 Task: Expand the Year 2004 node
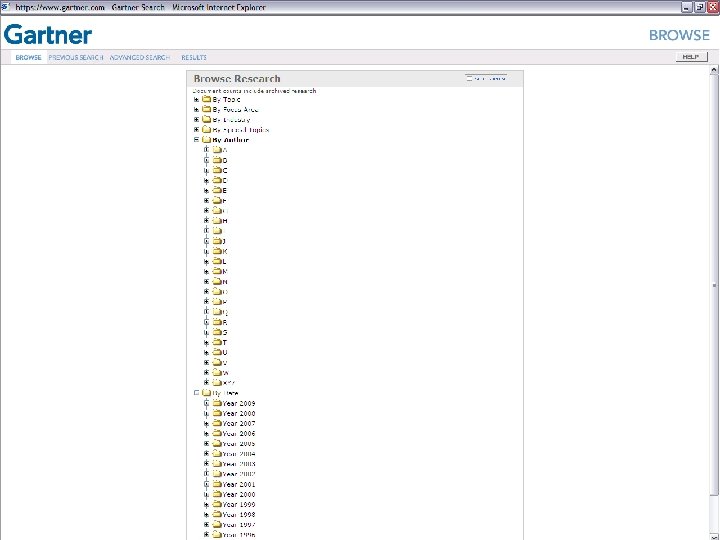(207, 454)
